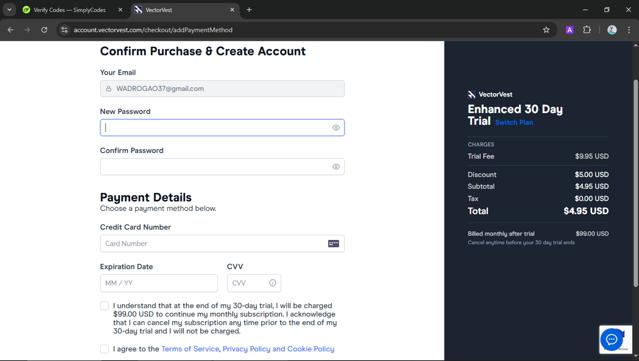Open Terms of Service link
The height and width of the screenshot is (361, 639).
coord(190,349)
